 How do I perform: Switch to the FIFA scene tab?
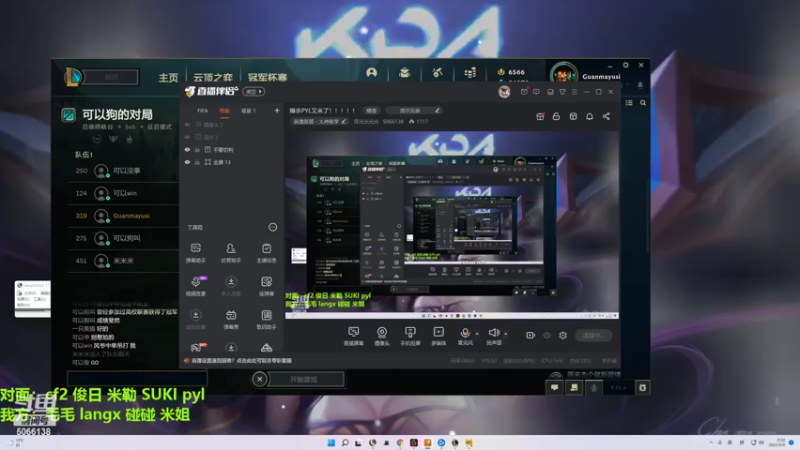coord(203,111)
